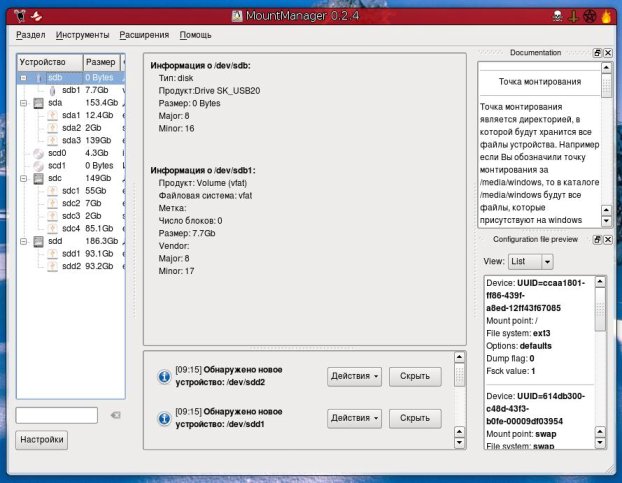This screenshot has width=622, height=483.
Task: Select the sdc4 85.1Gb tree row
Action: (71, 228)
